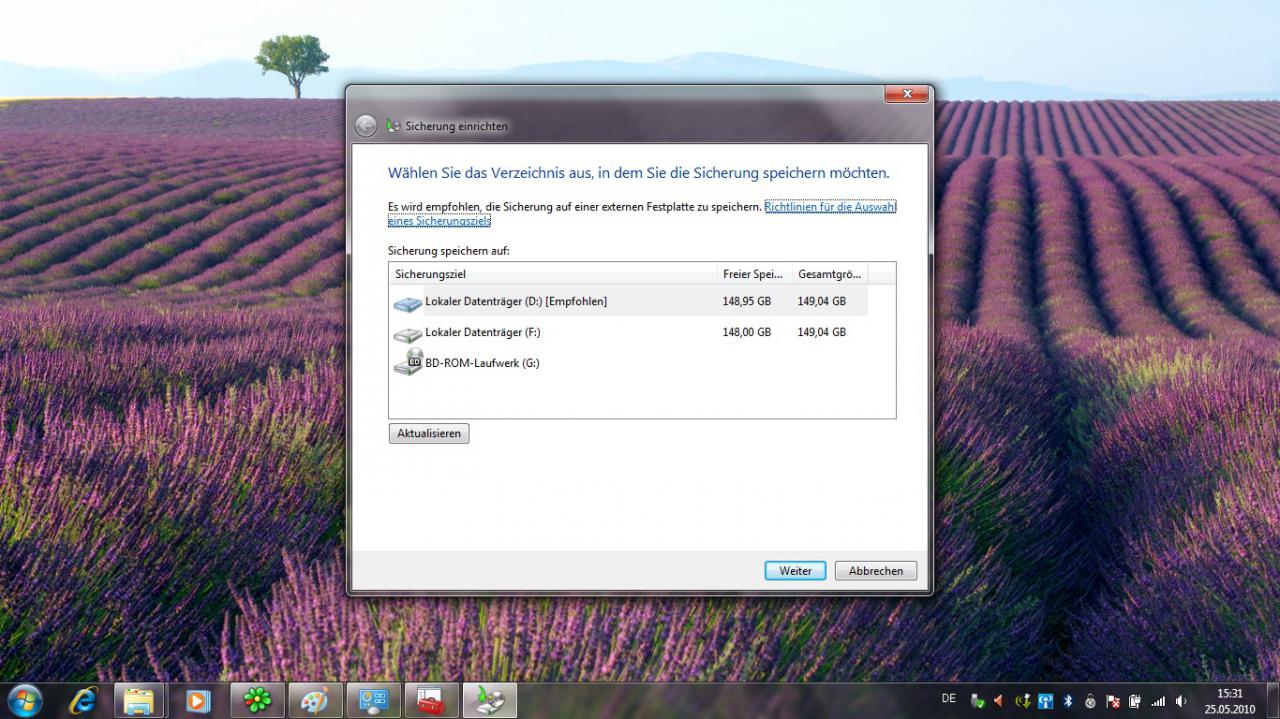Open the volume speaker tray icon
This screenshot has height=719, width=1280.
coord(1181,701)
